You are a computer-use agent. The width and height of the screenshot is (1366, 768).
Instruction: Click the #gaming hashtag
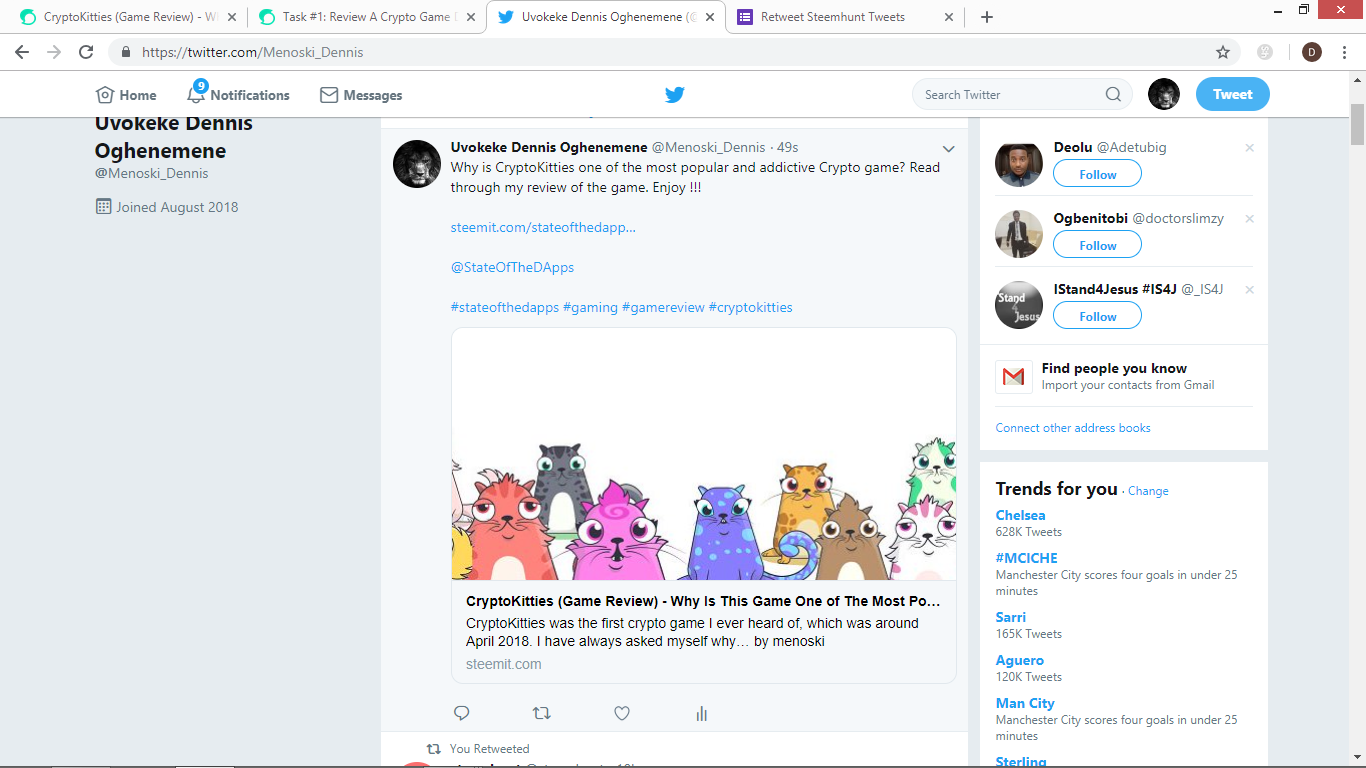pos(590,307)
